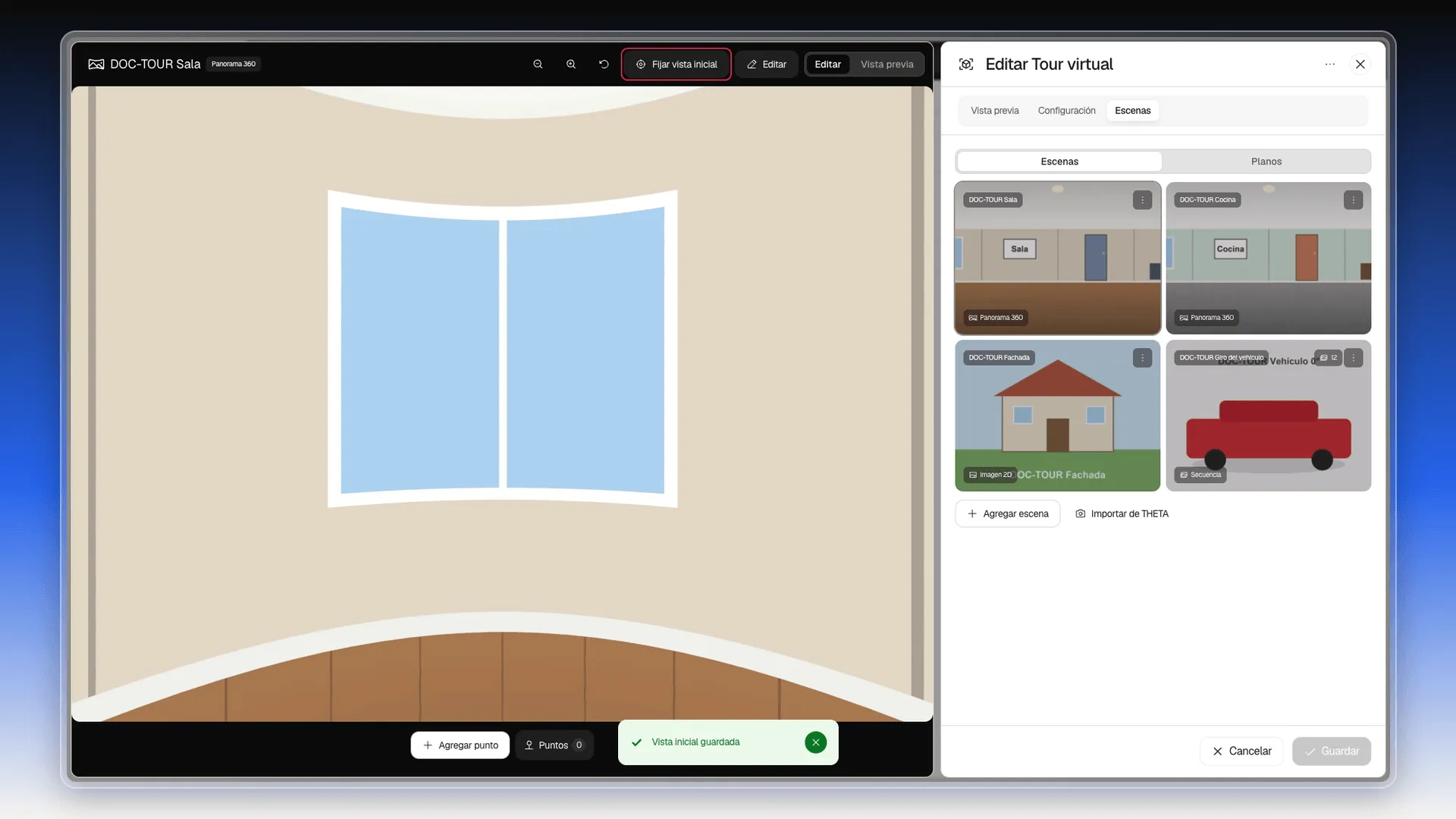Screen dimensions: 1456x819
Task: Click the Secuencia badge on vehicle scene
Action: point(1200,475)
